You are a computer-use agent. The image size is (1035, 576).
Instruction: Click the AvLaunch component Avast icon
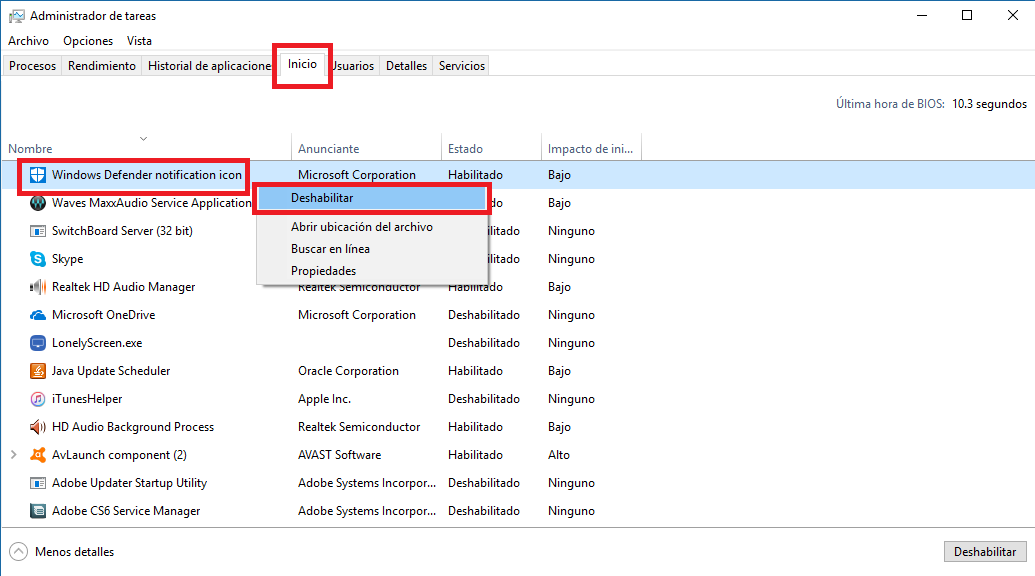tap(38, 455)
